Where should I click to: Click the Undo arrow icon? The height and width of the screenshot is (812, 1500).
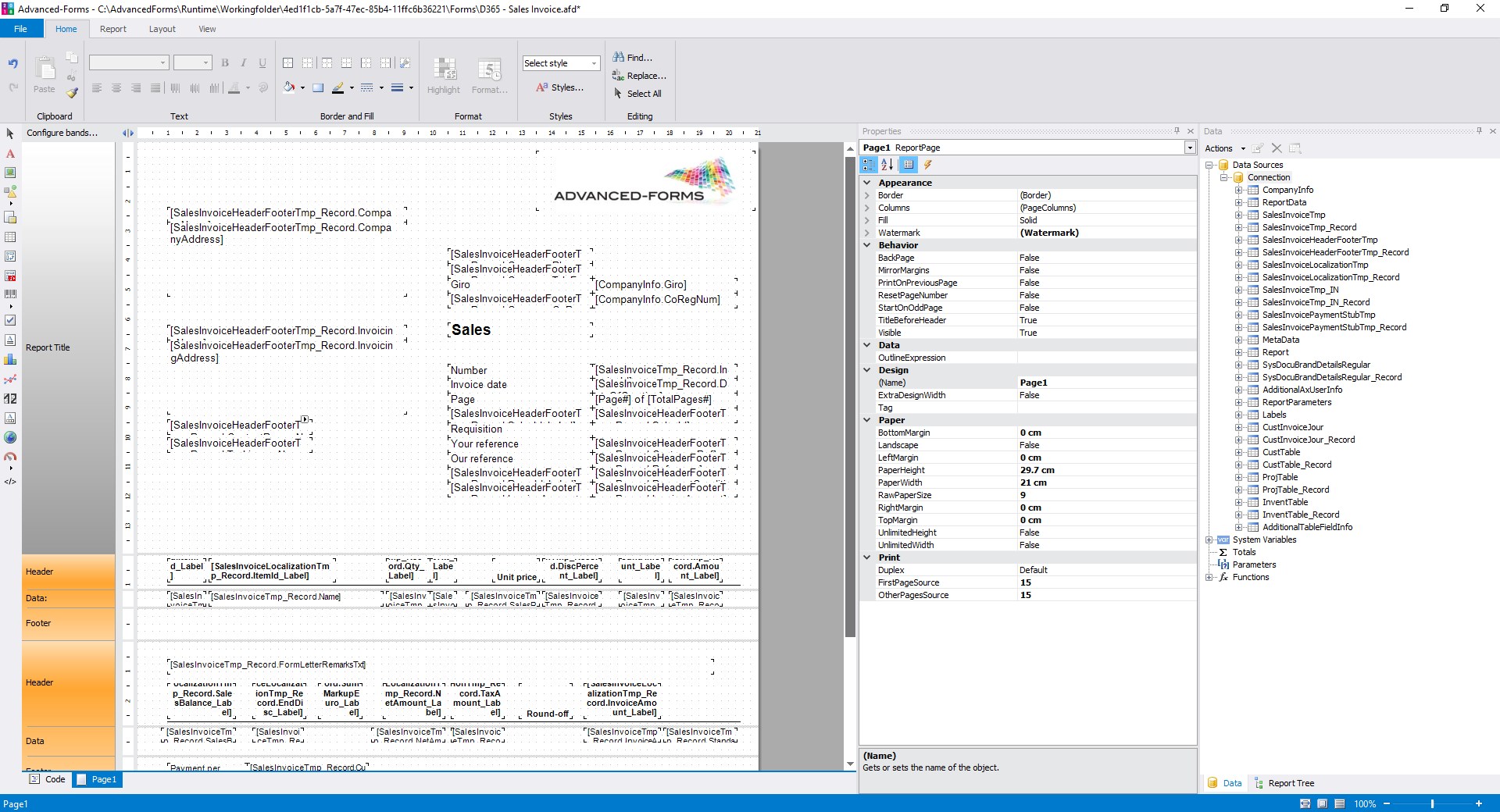coord(12,64)
